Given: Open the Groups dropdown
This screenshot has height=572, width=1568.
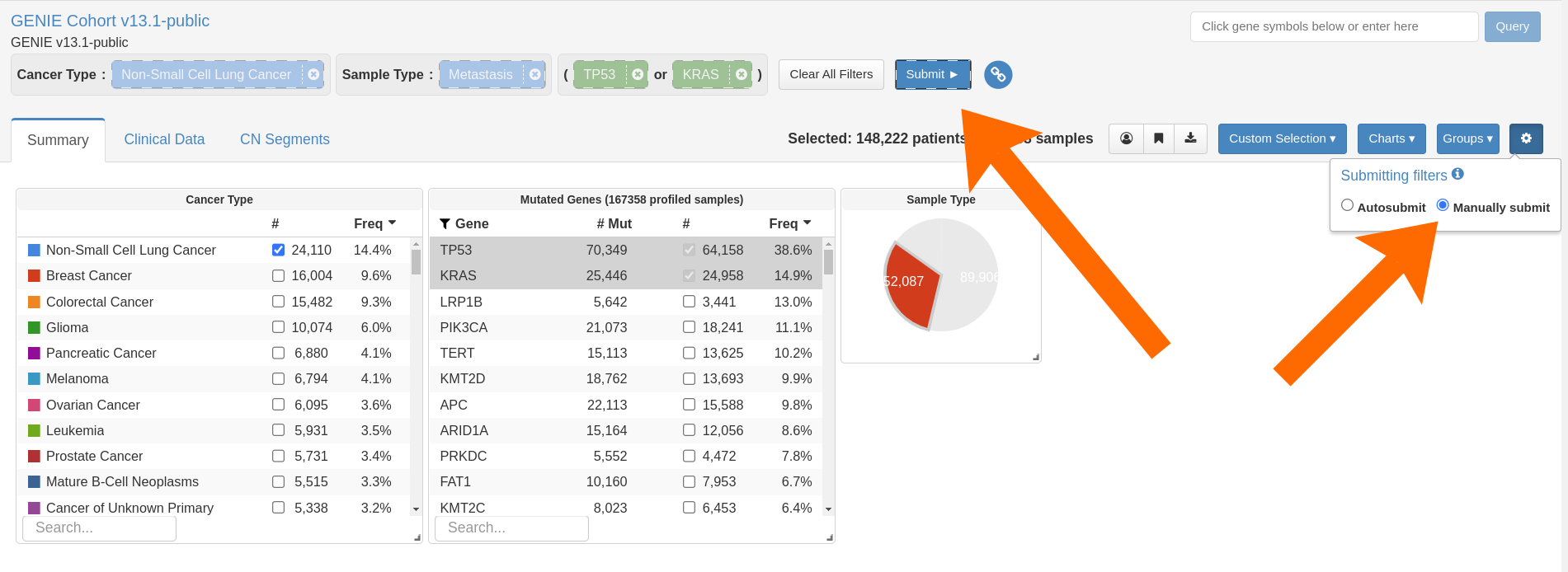Looking at the screenshot, I should [1467, 138].
